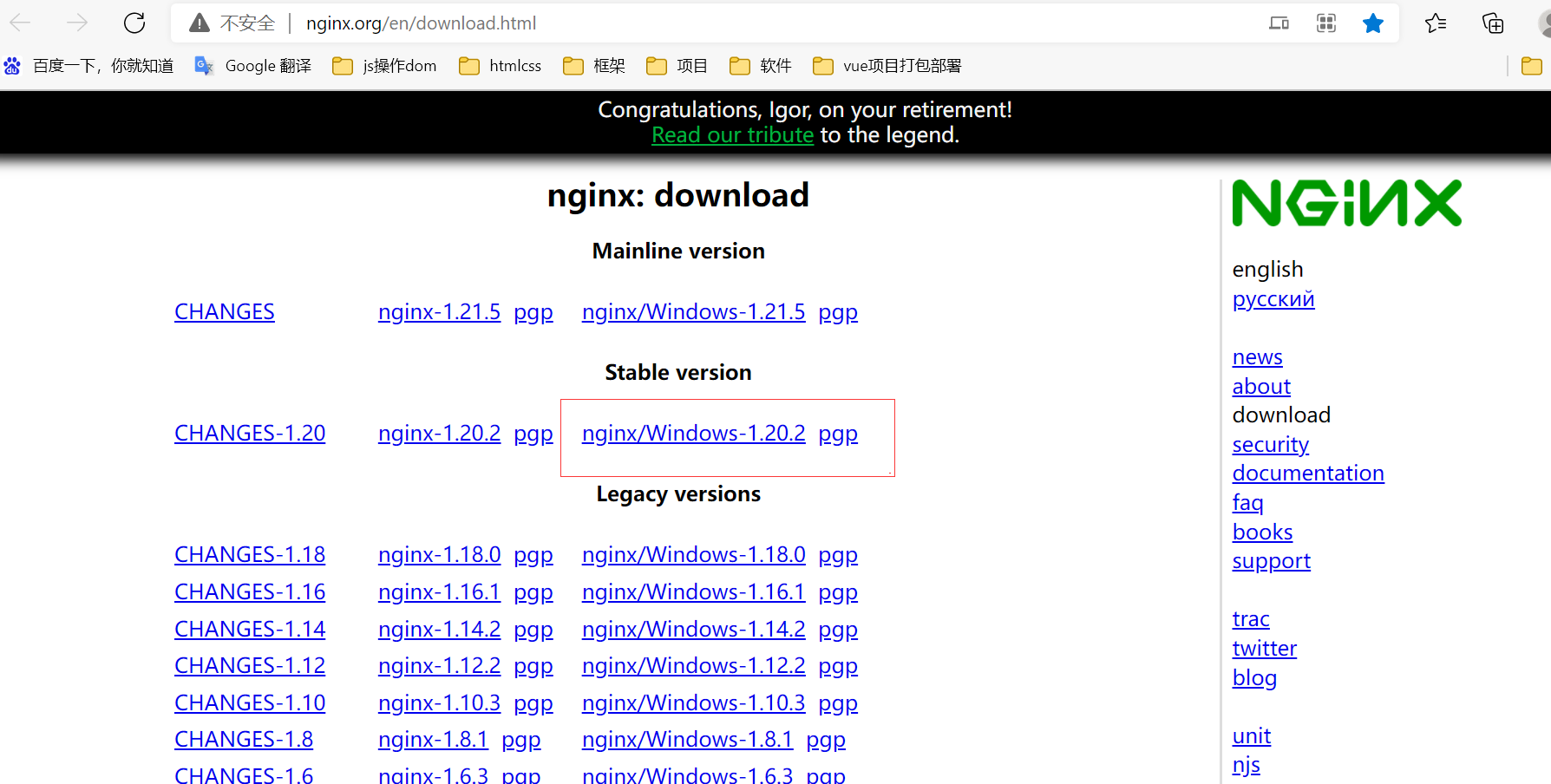This screenshot has width=1551, height=784.
Task: Open the news sidebar link
Action: [1257, 357]
